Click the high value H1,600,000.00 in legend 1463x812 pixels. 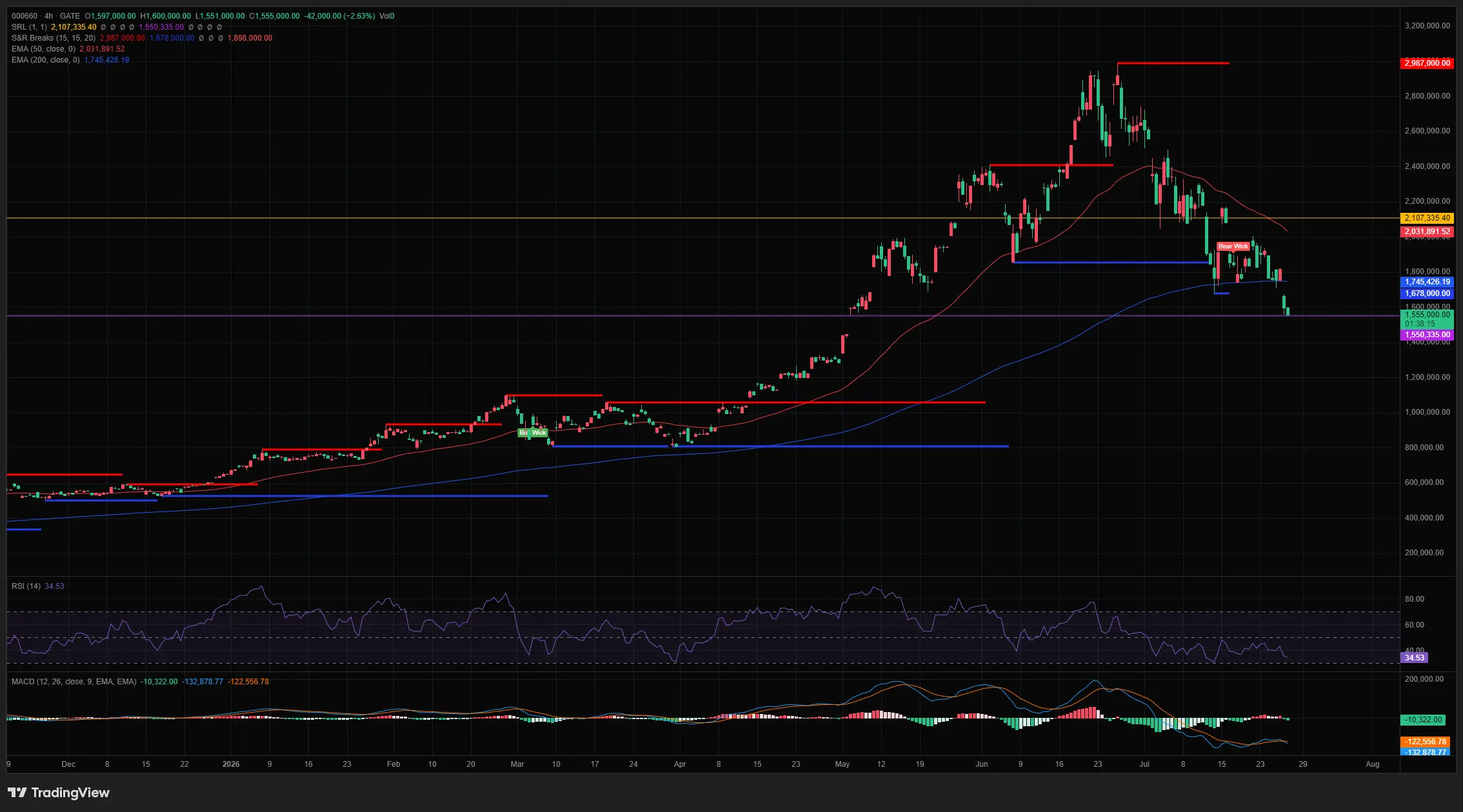point(165,16)
